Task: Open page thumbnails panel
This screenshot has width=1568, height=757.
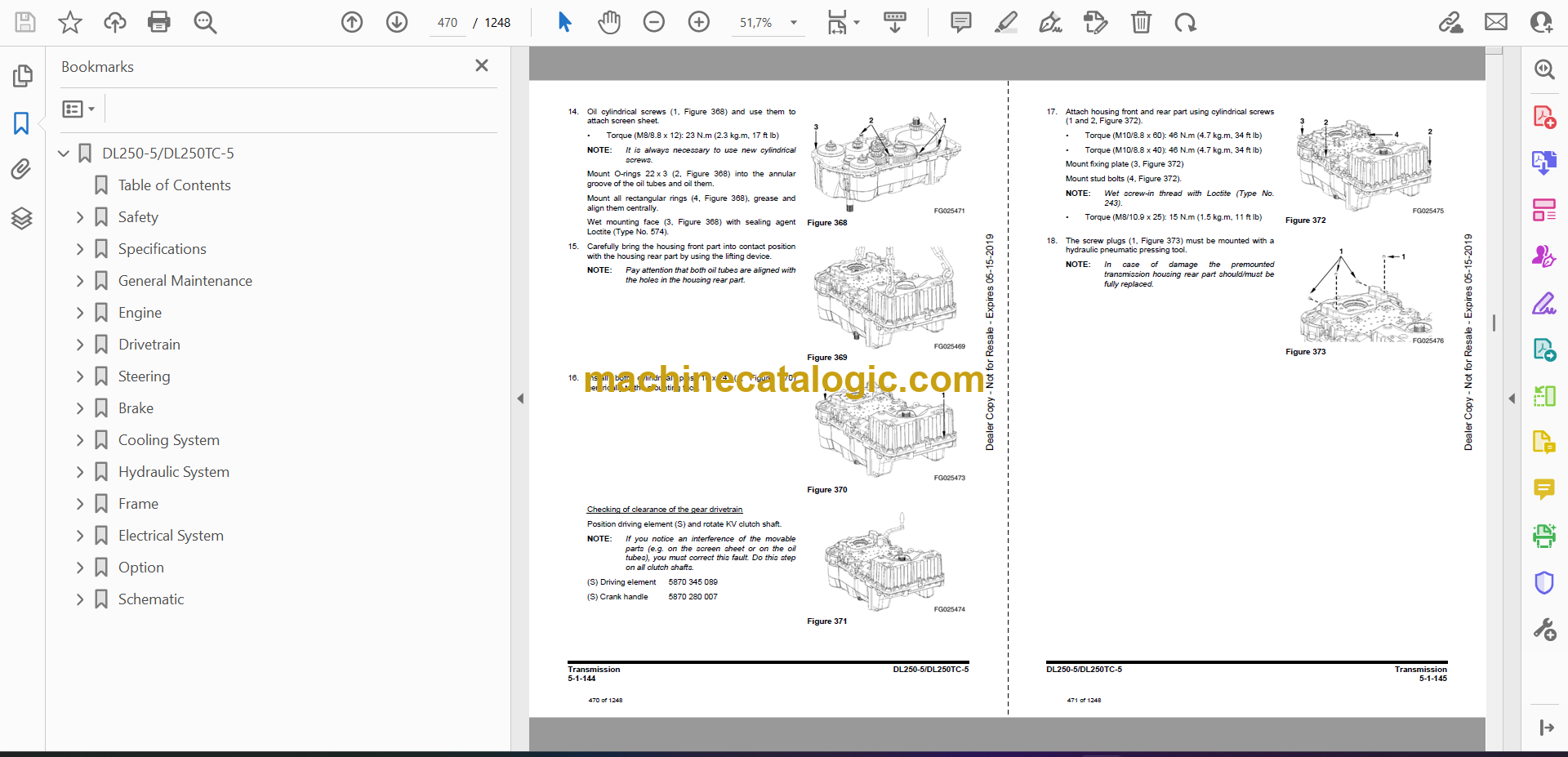Action: [x=22, y=76]
